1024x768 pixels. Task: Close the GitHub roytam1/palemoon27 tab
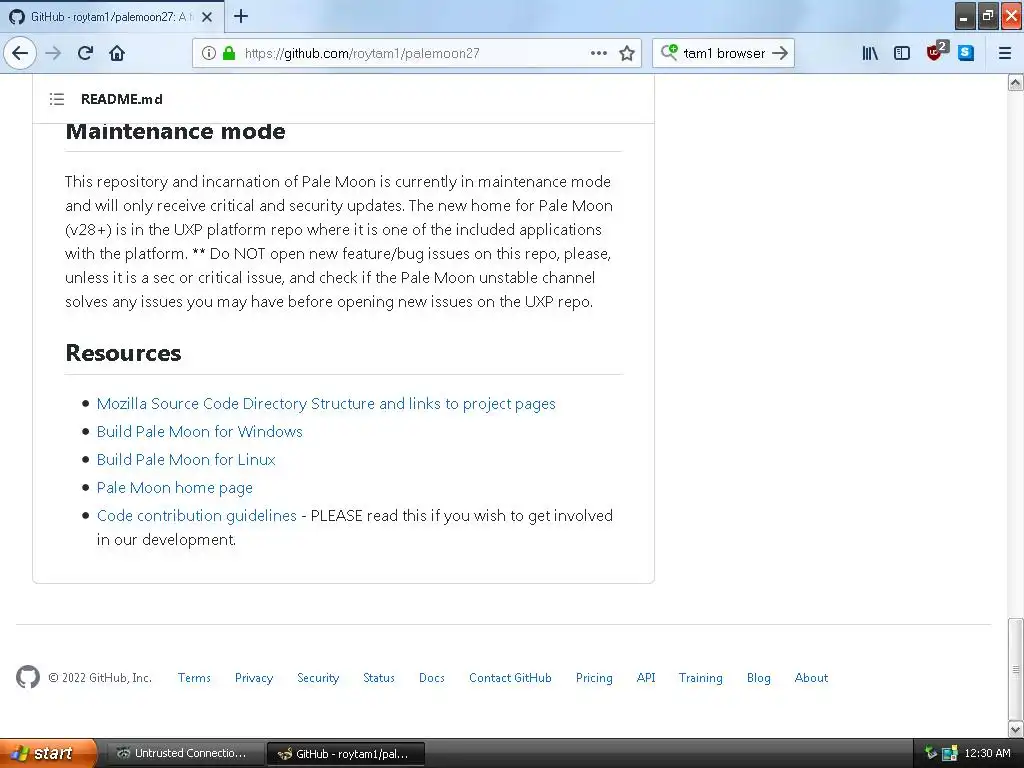point(207,17)
